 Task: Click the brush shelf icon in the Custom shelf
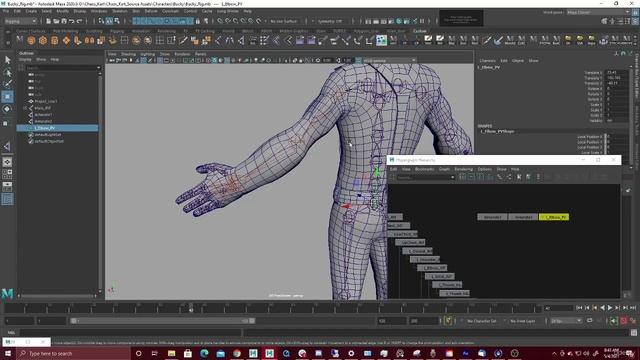498,40
